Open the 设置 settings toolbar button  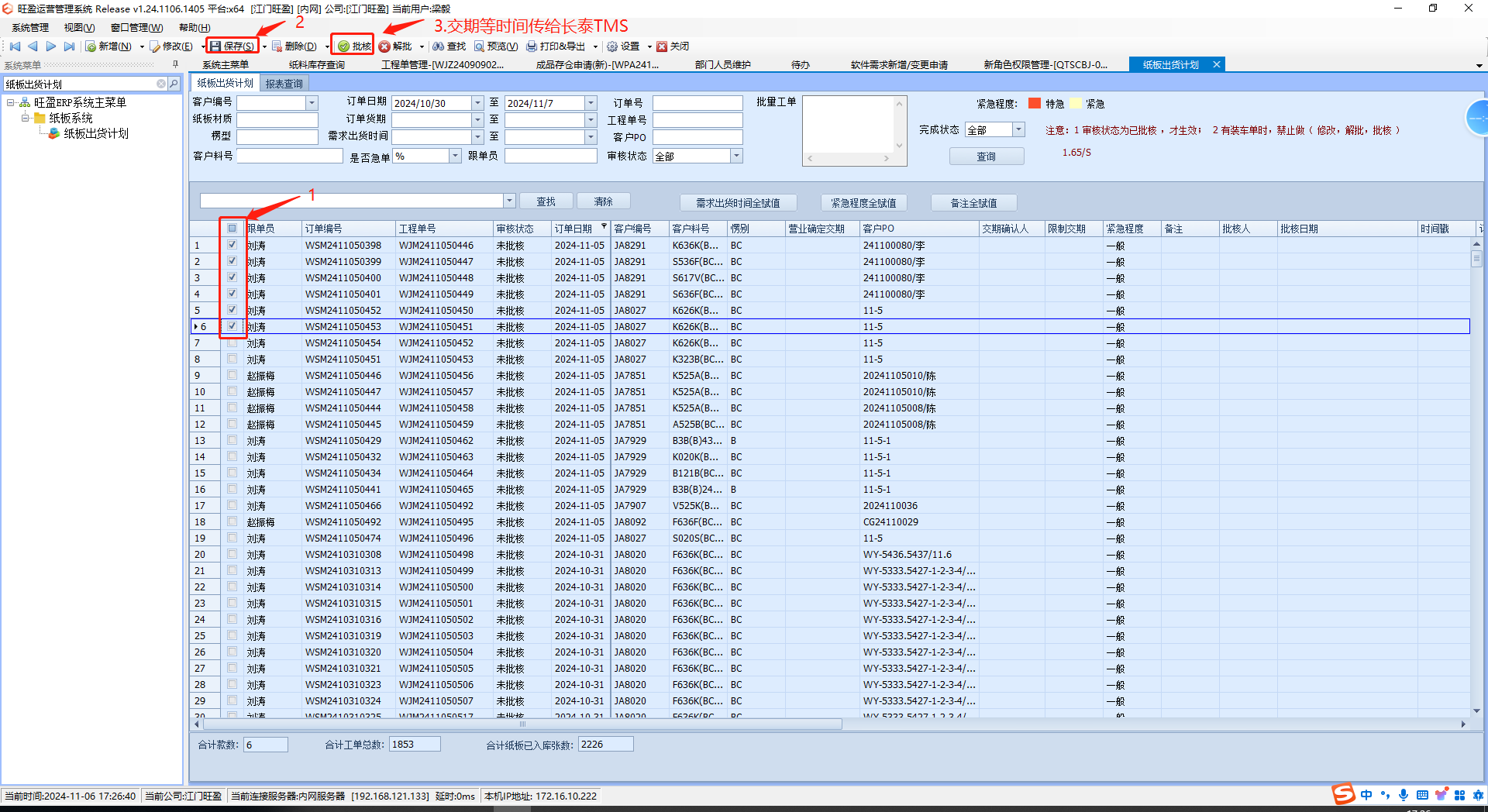point(623,46)
